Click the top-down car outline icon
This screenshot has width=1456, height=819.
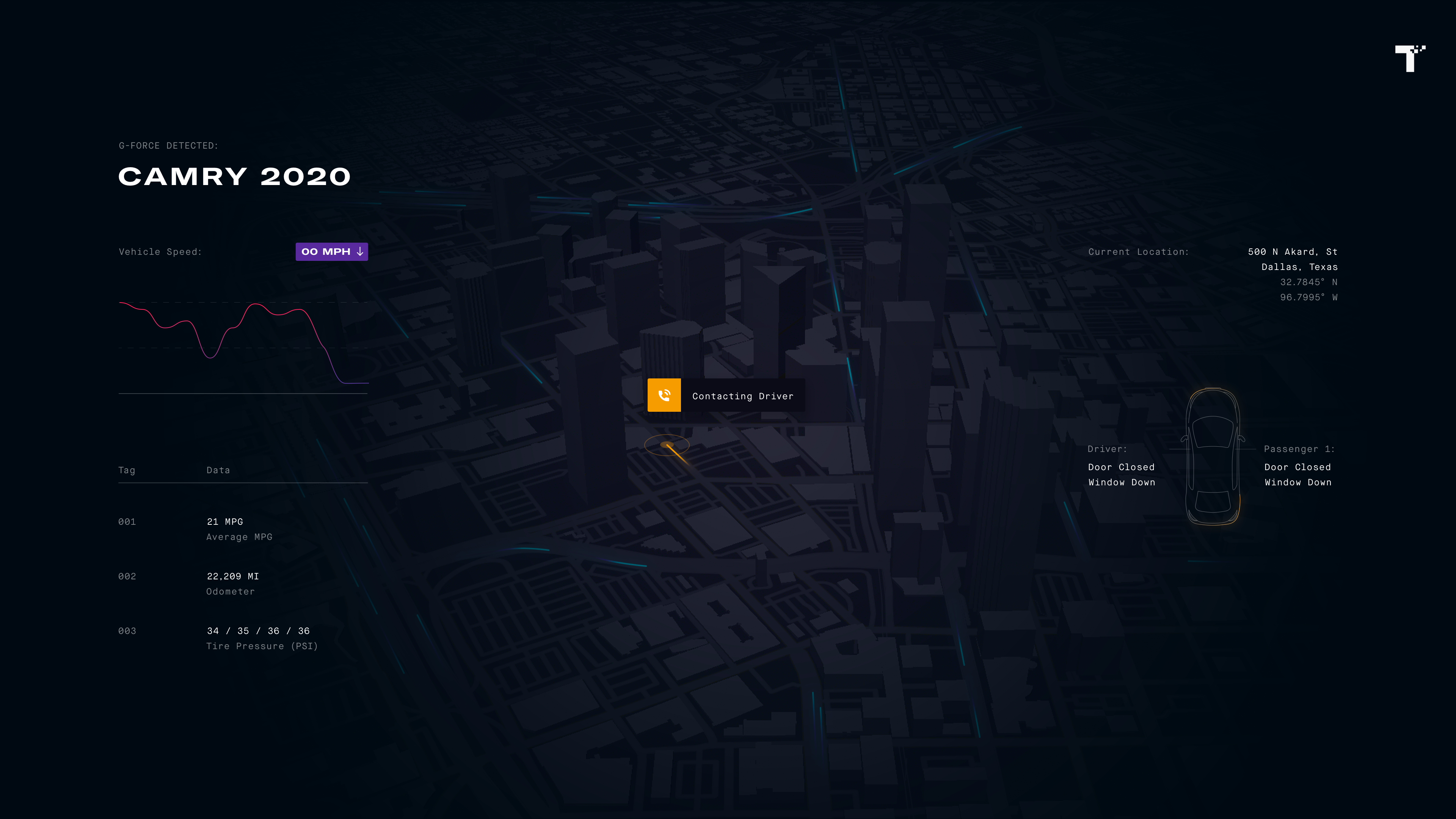pos(1213,457)
